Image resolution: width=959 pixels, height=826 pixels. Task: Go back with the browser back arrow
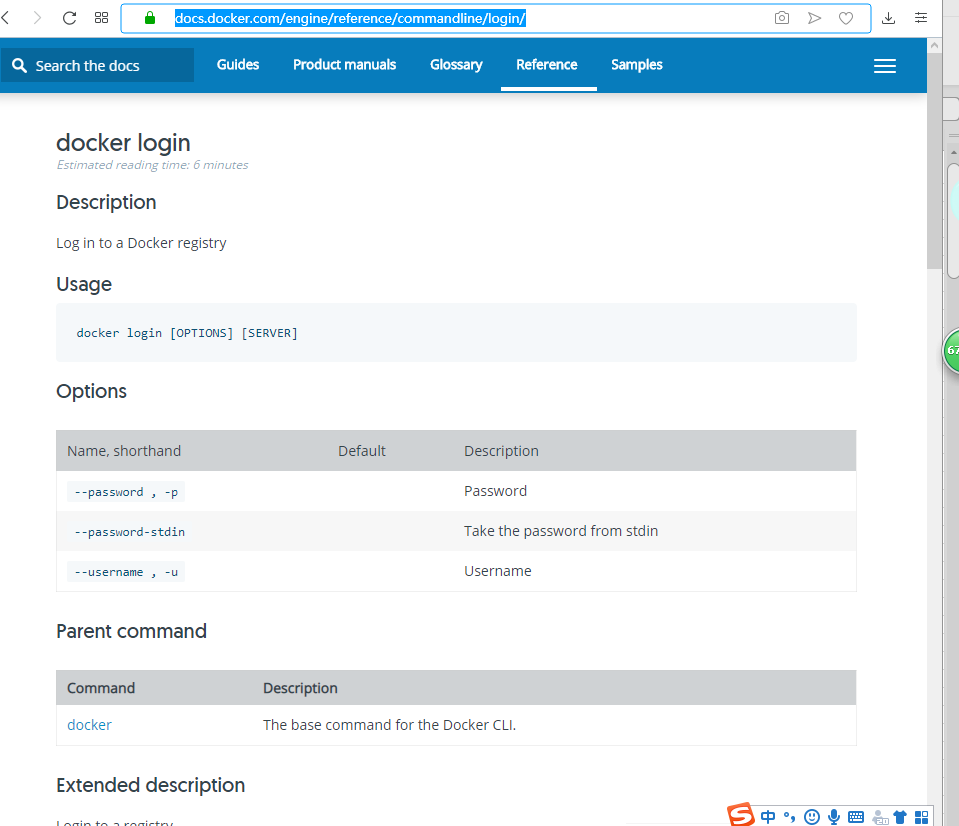coord(6,18)
